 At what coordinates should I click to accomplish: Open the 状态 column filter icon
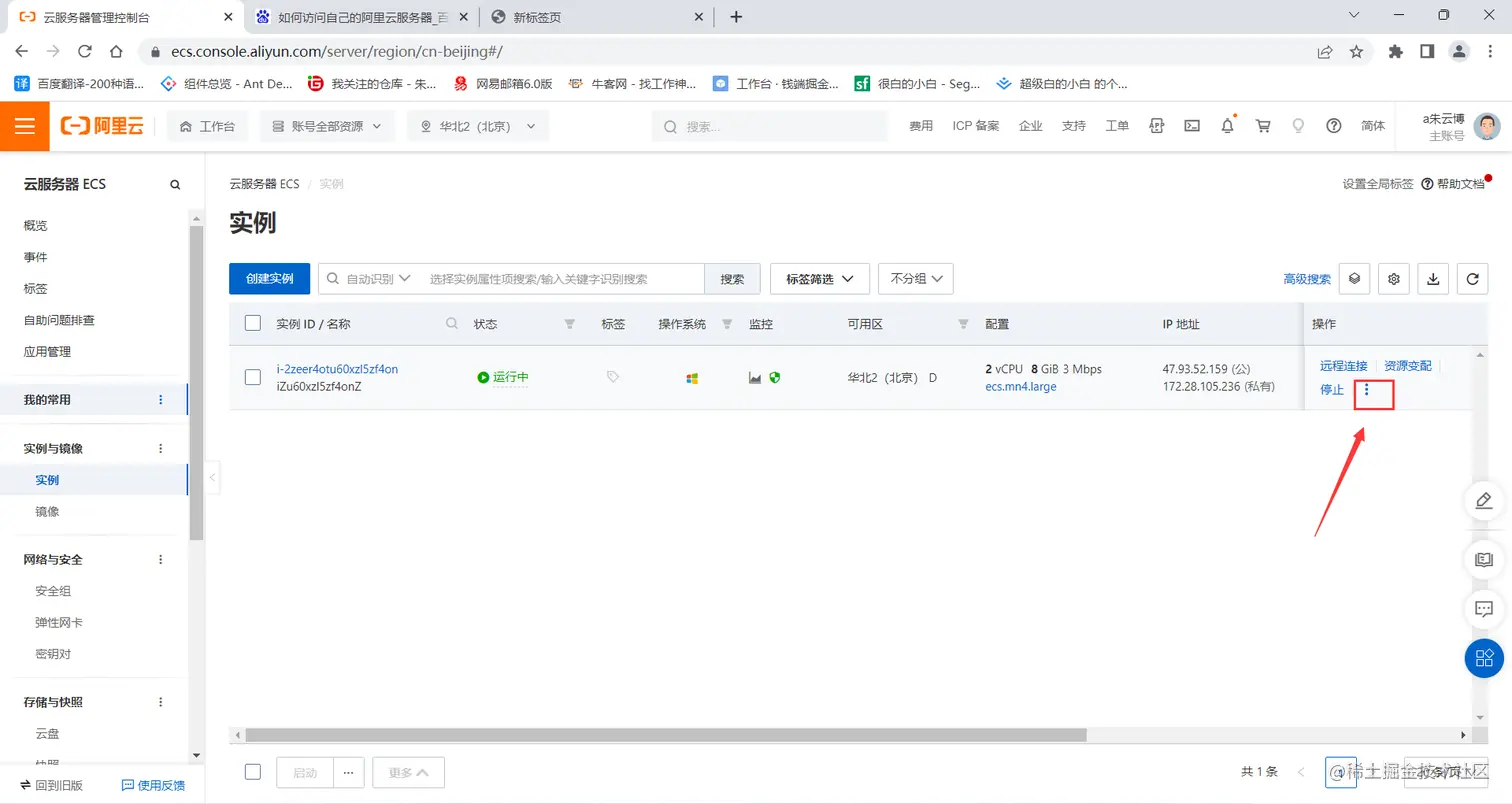[x=570, y=324]
